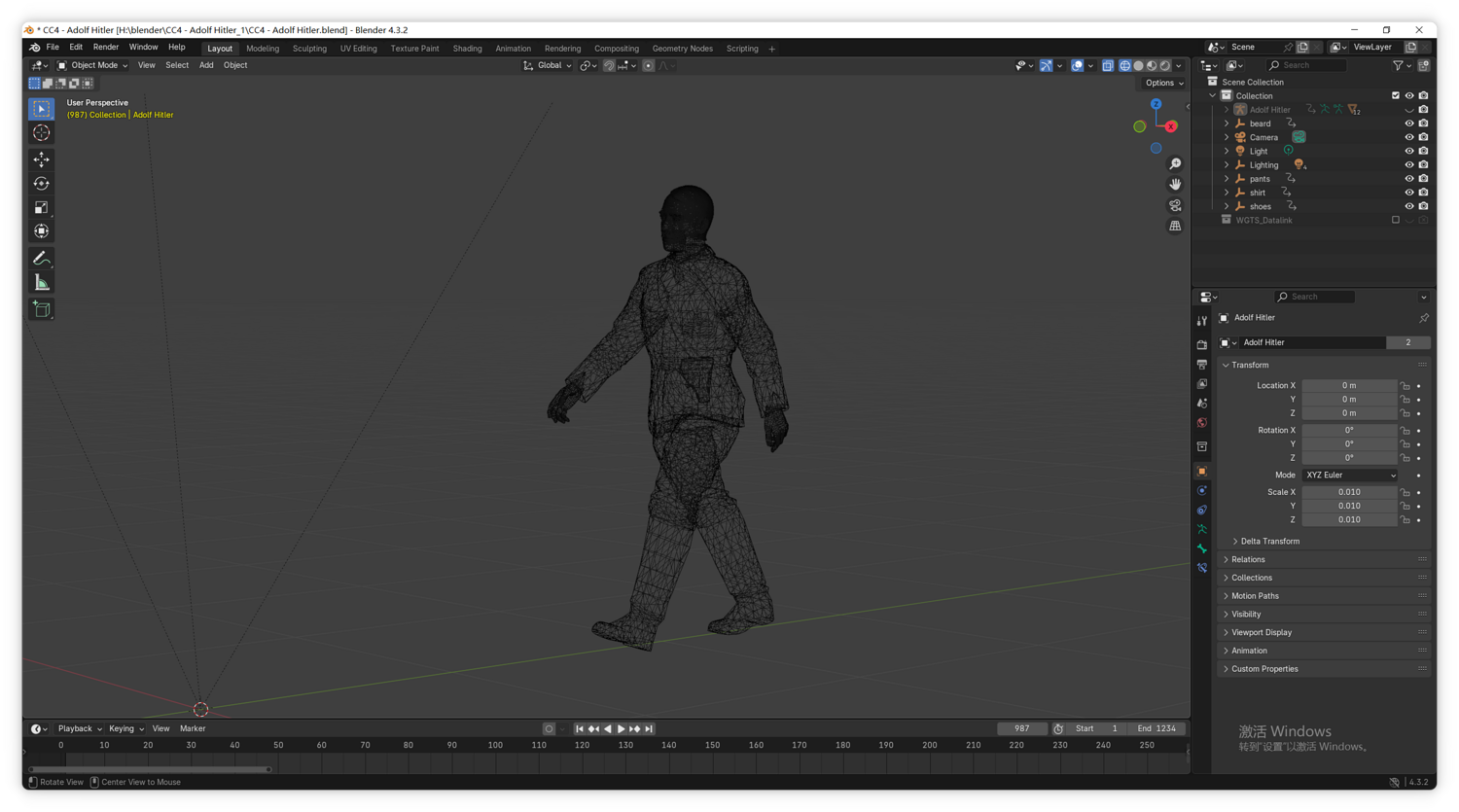This screenshot has height=812, width=1459.
Task: Choose the 3D Cursor tool
Action: pyautogui.click(x=41, y=133)
